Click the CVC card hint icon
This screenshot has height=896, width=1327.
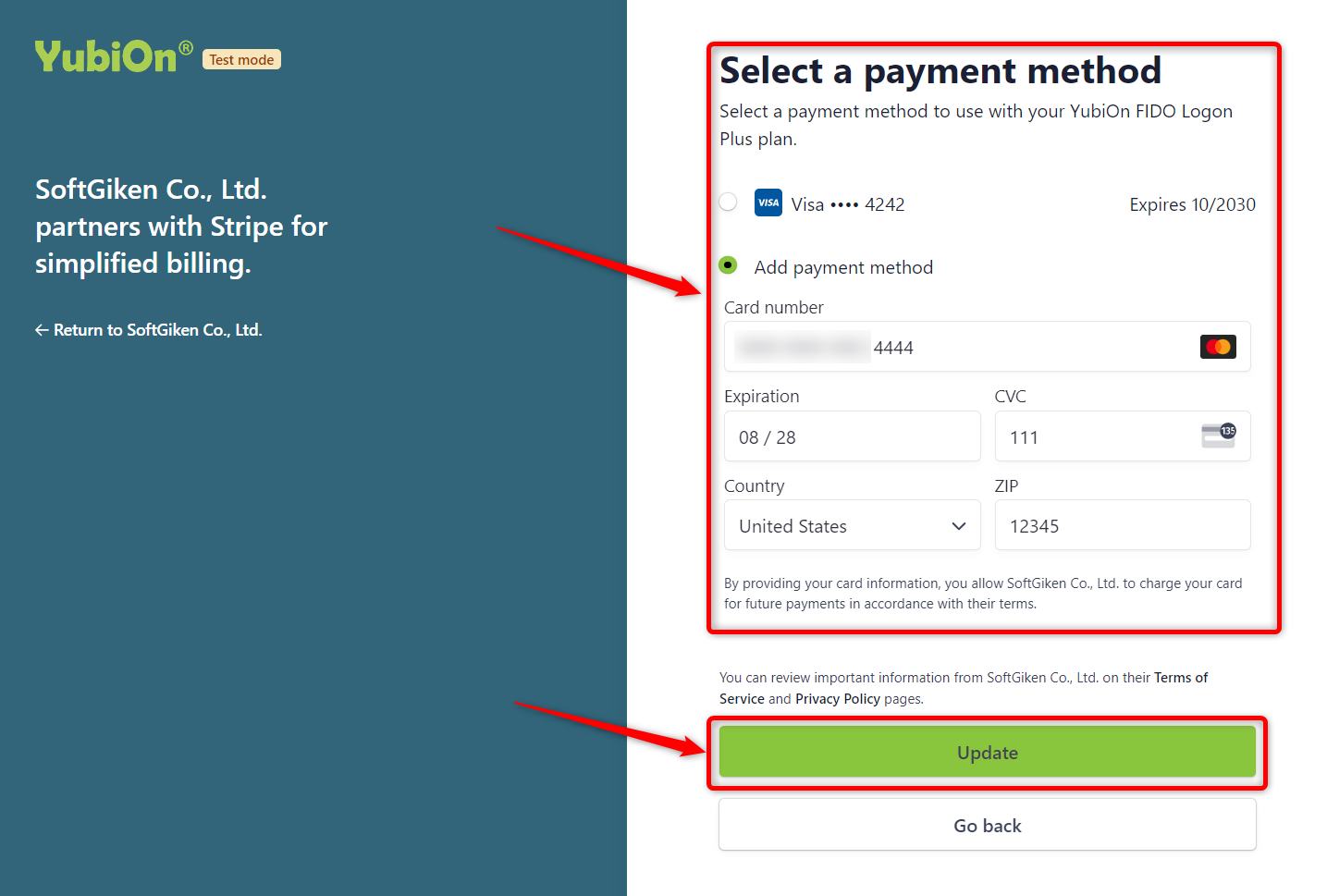click(x=1218, y=436)
